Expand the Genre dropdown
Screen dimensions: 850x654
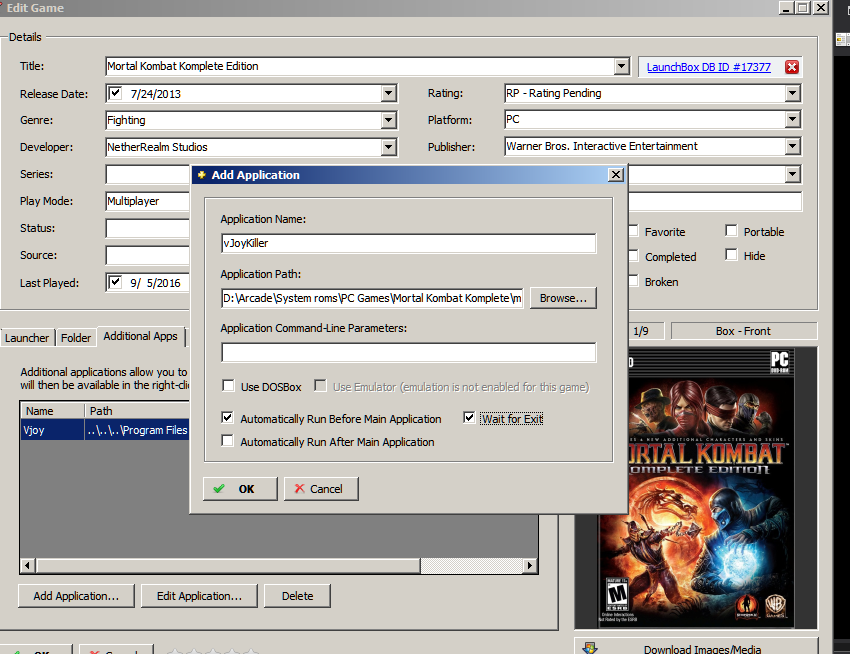point(389,120)
